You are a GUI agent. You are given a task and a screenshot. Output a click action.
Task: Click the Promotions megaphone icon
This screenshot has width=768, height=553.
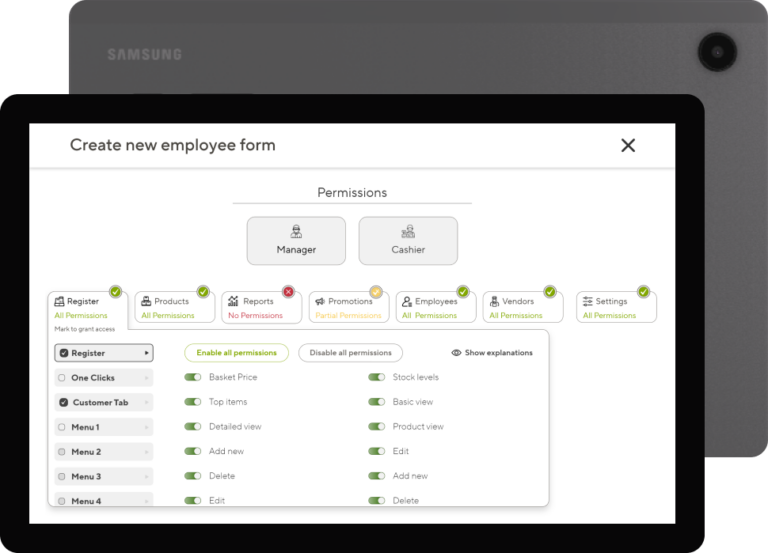pyautogui.click(x=320, y=301)
